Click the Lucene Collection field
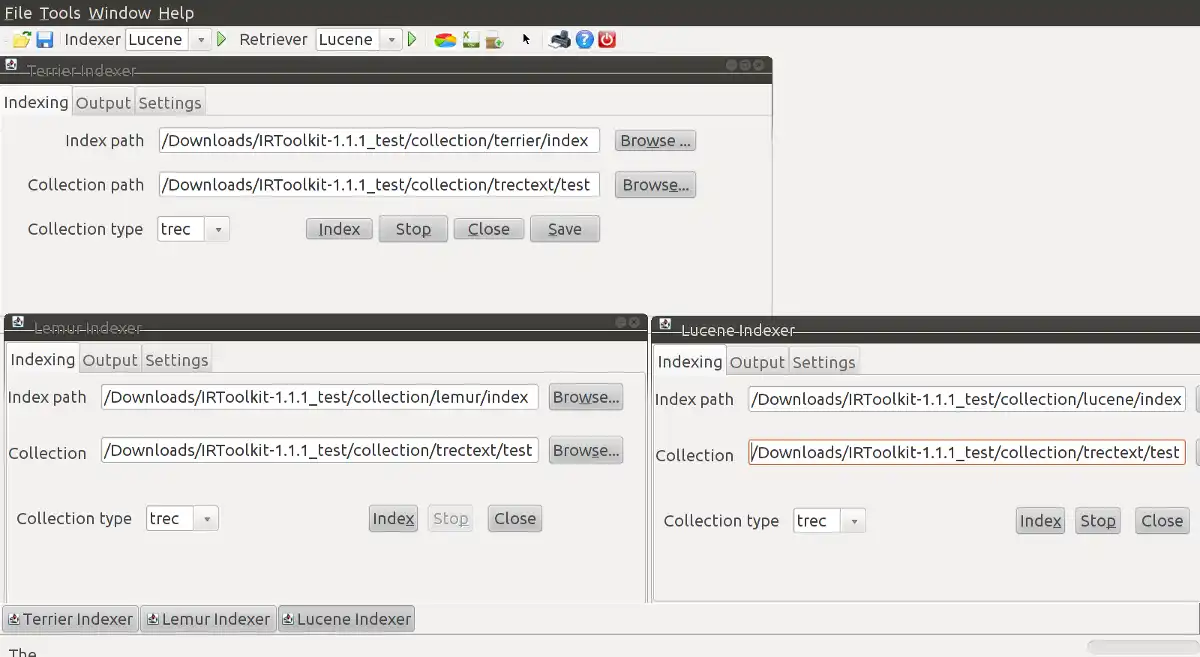This screenshot has width=1200, height=657. pyautogui.click(x=967, y=452)
